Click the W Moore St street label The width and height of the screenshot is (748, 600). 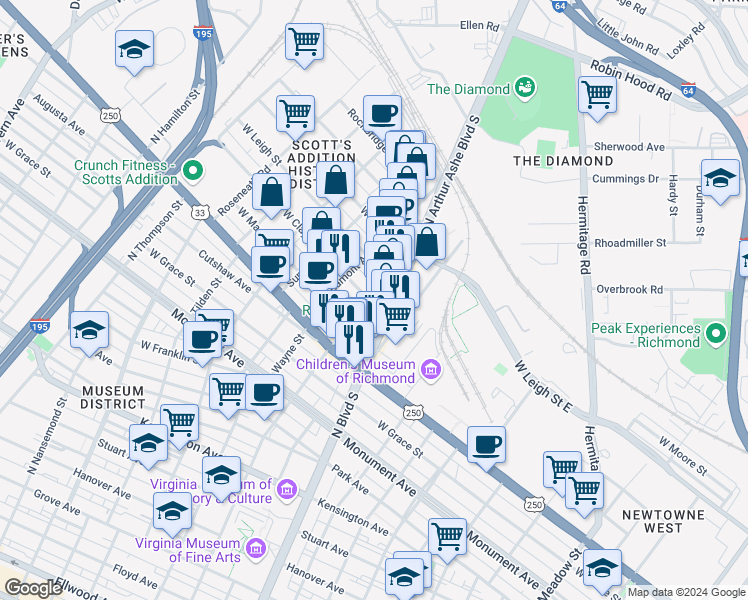pyautogui.click(x=683, y=455)
